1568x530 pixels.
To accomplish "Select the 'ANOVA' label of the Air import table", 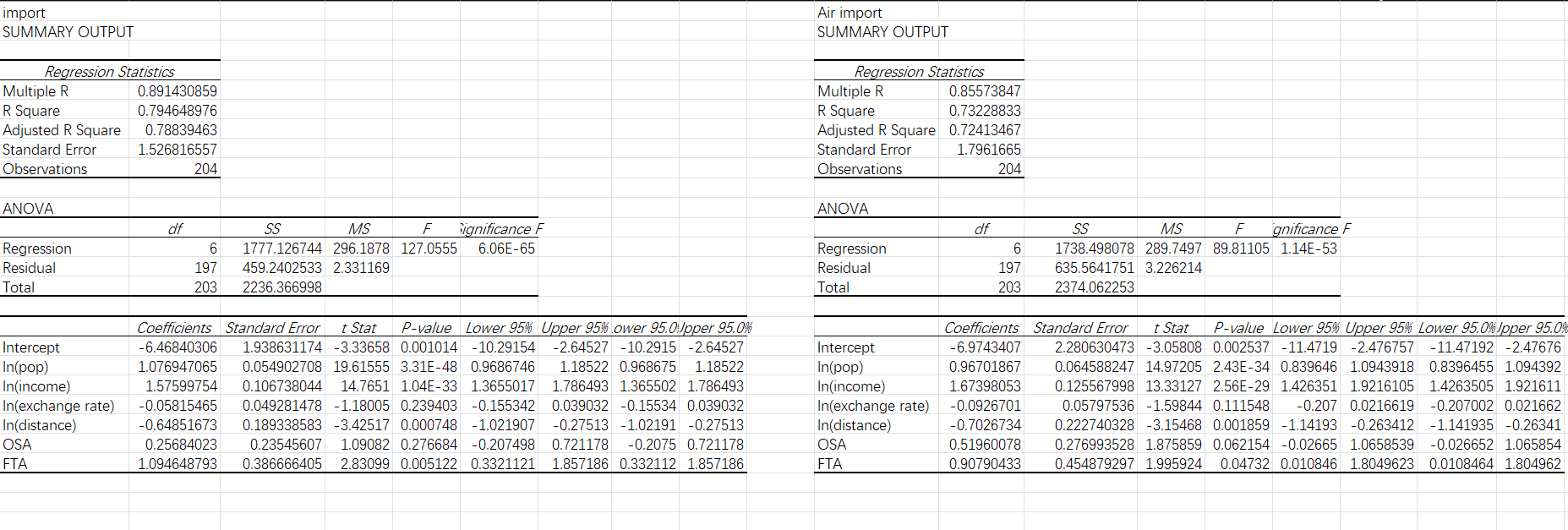I will point(843,209).
